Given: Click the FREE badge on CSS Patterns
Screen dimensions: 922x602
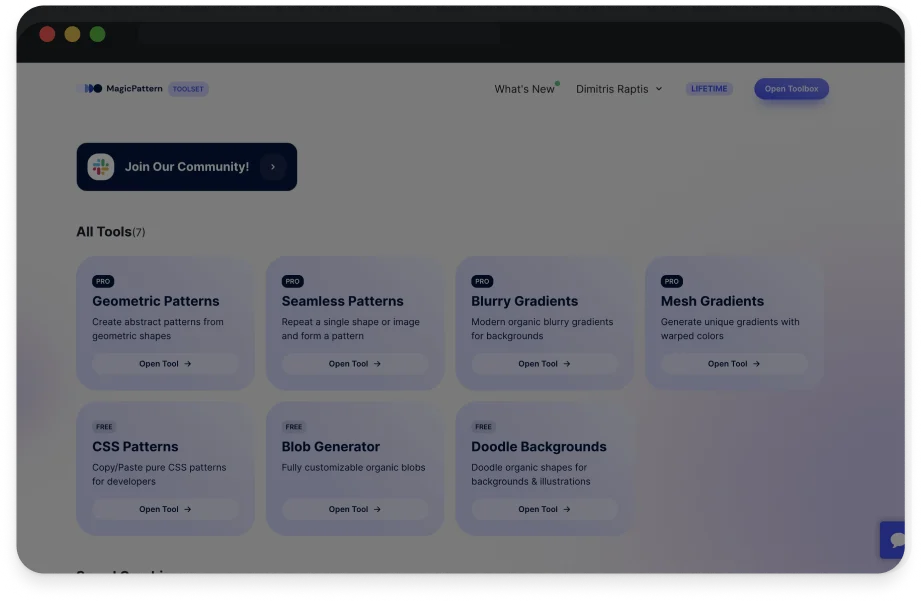Looking at the screenshot, I should 104,427.
